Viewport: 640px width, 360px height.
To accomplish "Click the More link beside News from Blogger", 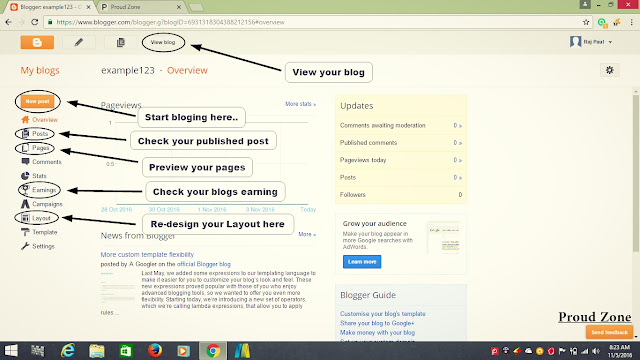I will tap(307, 234).
